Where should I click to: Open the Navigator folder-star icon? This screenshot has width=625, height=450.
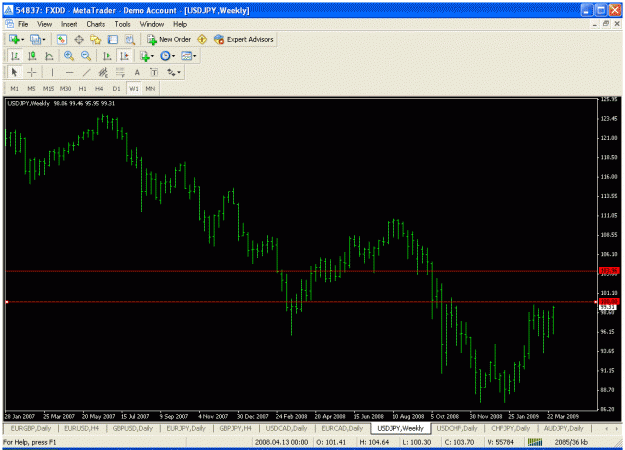tap(95, 39)
